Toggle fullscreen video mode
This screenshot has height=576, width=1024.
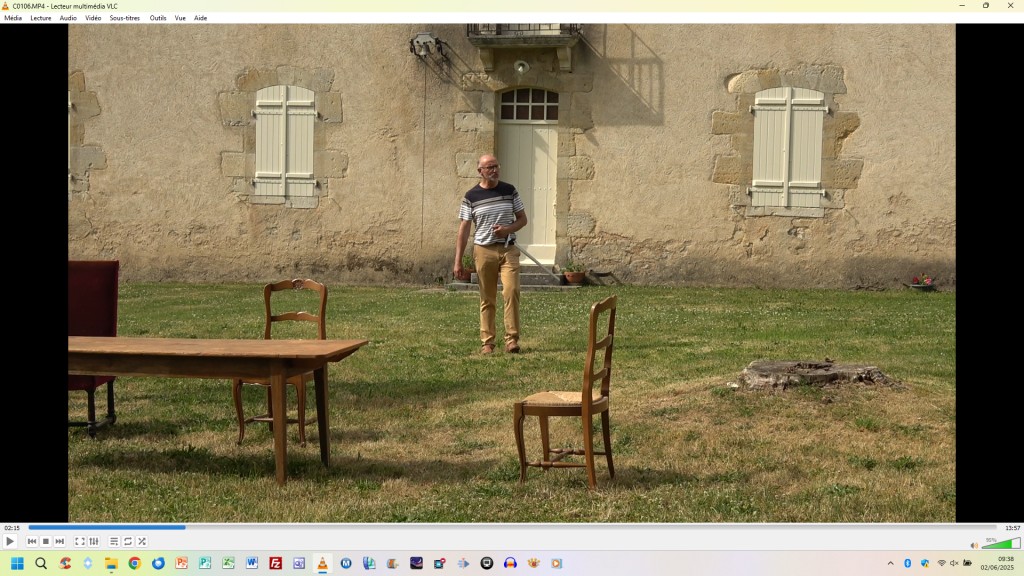click(80, 541)
